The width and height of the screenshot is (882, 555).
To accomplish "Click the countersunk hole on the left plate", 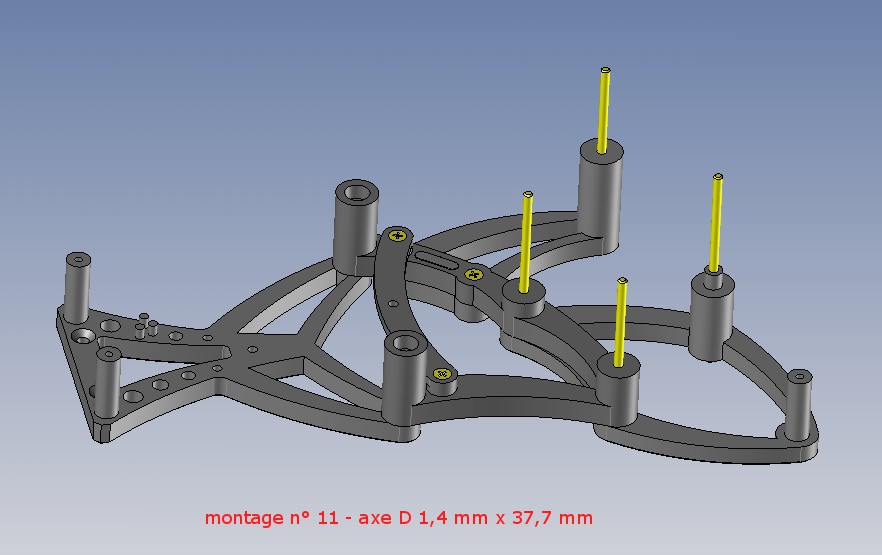I will (85, 336).
